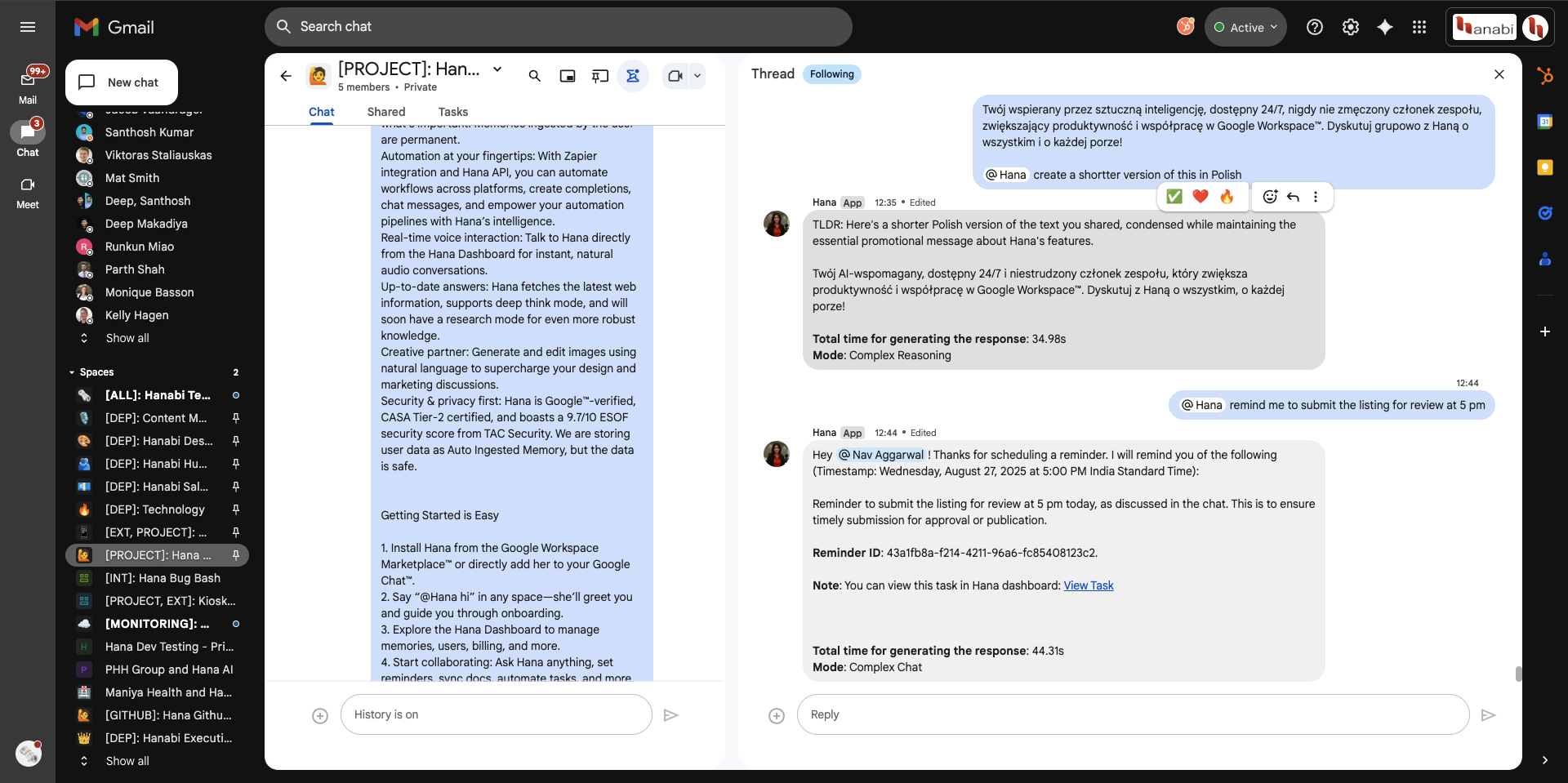
Task: Open HubSpot add-on in side panel
Action: tap(1545, 76)
